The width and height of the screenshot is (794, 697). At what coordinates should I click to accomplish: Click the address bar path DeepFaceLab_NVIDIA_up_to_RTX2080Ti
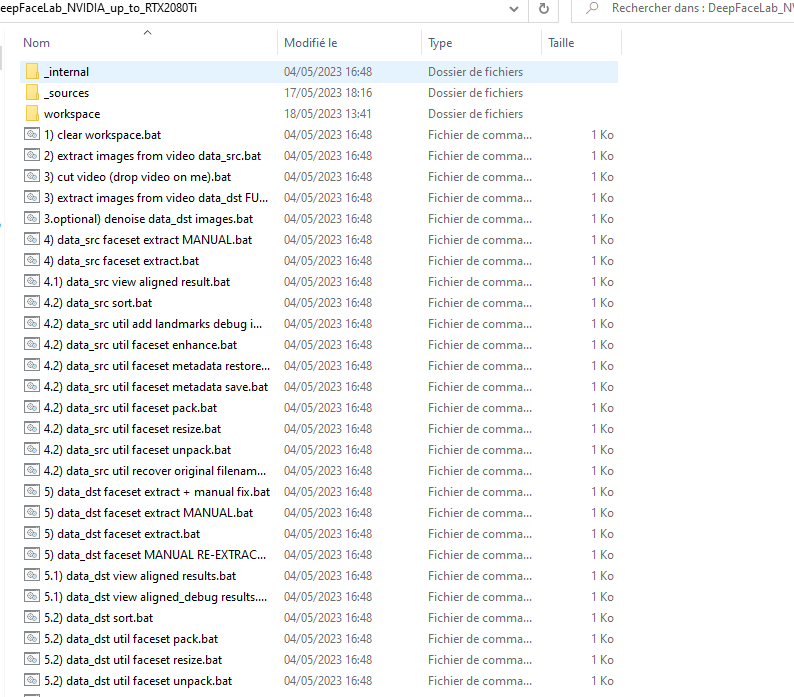click(x=99, y=8)
